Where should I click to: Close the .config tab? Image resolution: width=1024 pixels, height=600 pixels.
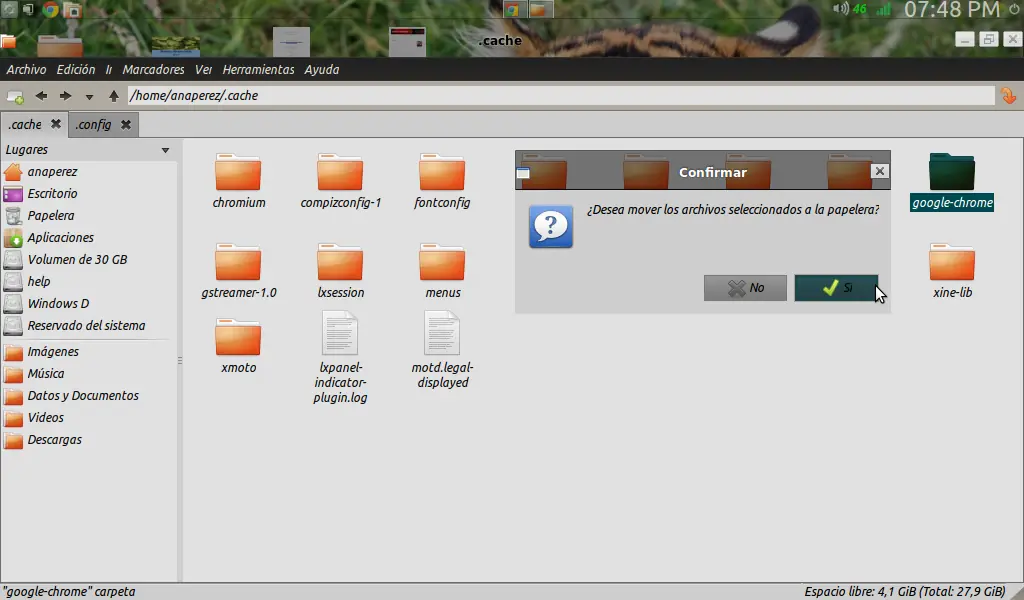coord(126,124)
